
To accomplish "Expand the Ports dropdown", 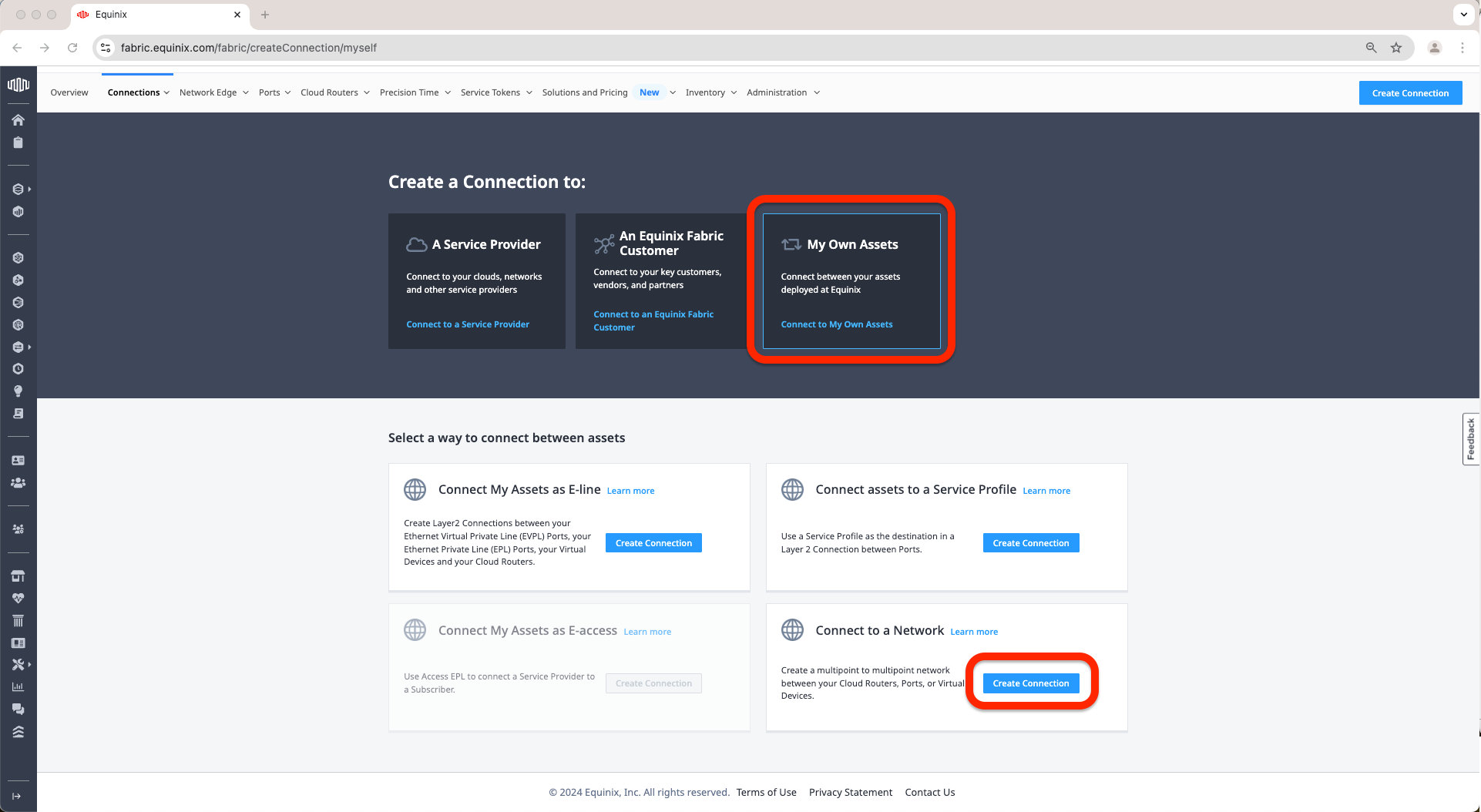I will click(x=275, y=92).
